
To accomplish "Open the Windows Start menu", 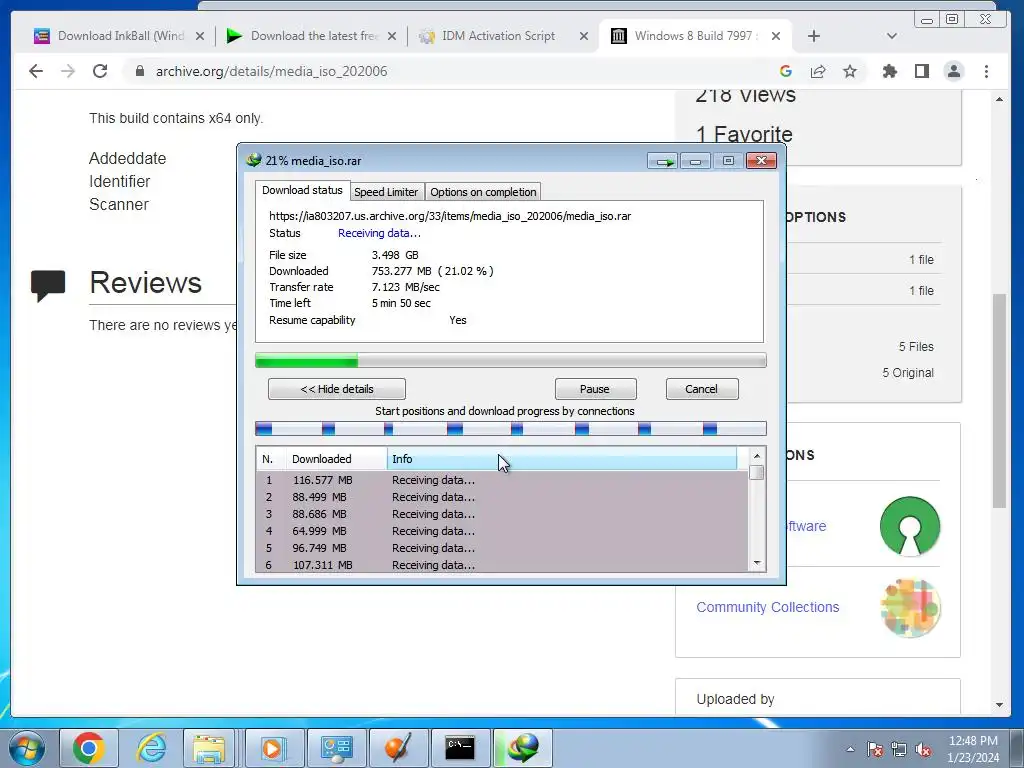I will click(27, 748).
